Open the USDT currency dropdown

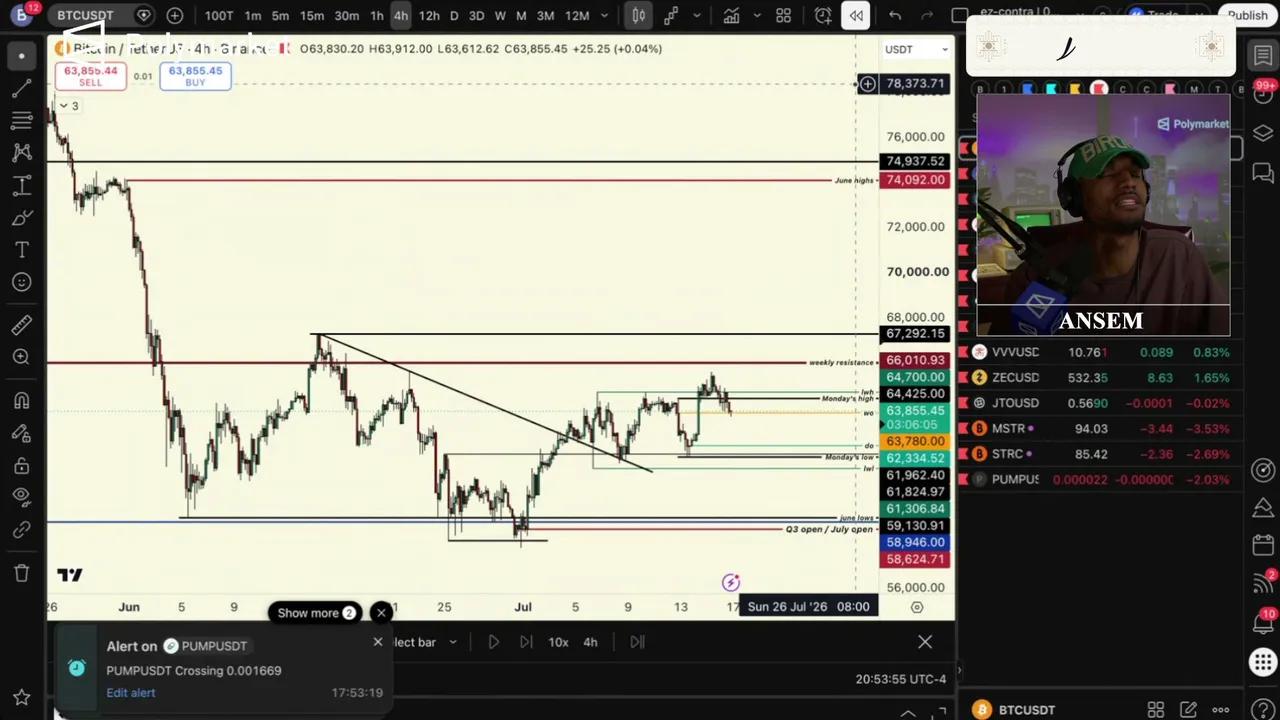coord(916,49)
